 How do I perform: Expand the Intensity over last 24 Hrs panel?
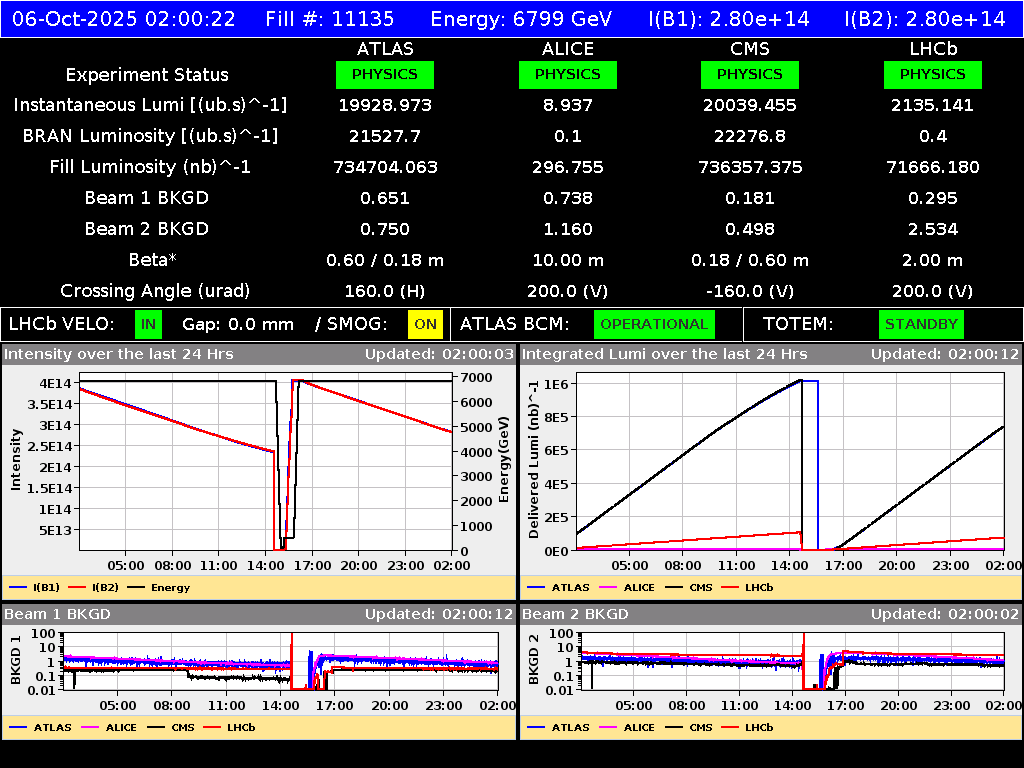pyautogui.click(x=120, y=353)
